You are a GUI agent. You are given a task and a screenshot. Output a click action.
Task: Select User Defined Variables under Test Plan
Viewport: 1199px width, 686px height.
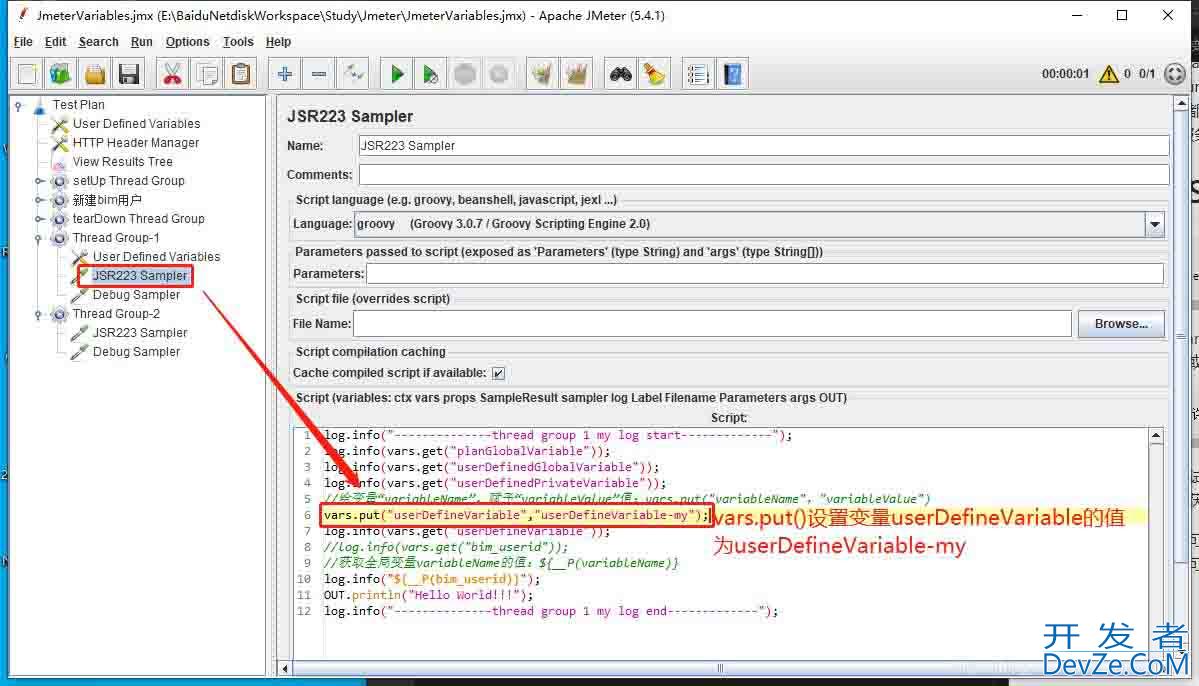(x=136, y=124)
